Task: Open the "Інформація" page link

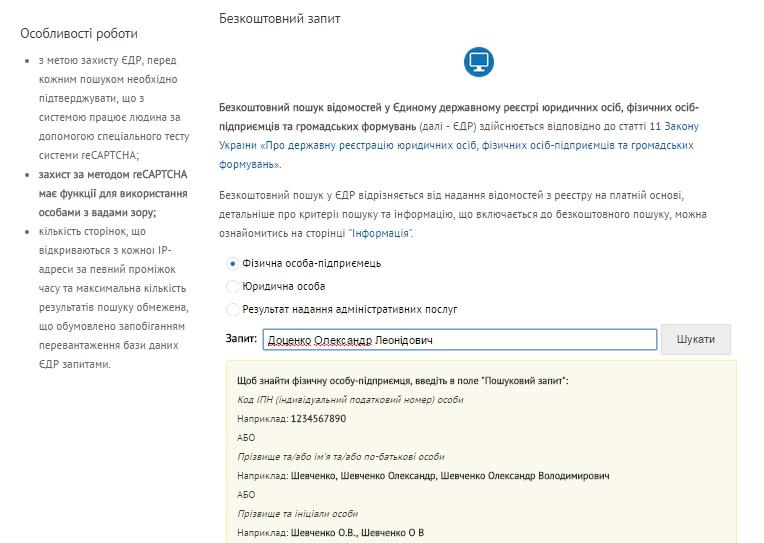Action: (380, 233)
